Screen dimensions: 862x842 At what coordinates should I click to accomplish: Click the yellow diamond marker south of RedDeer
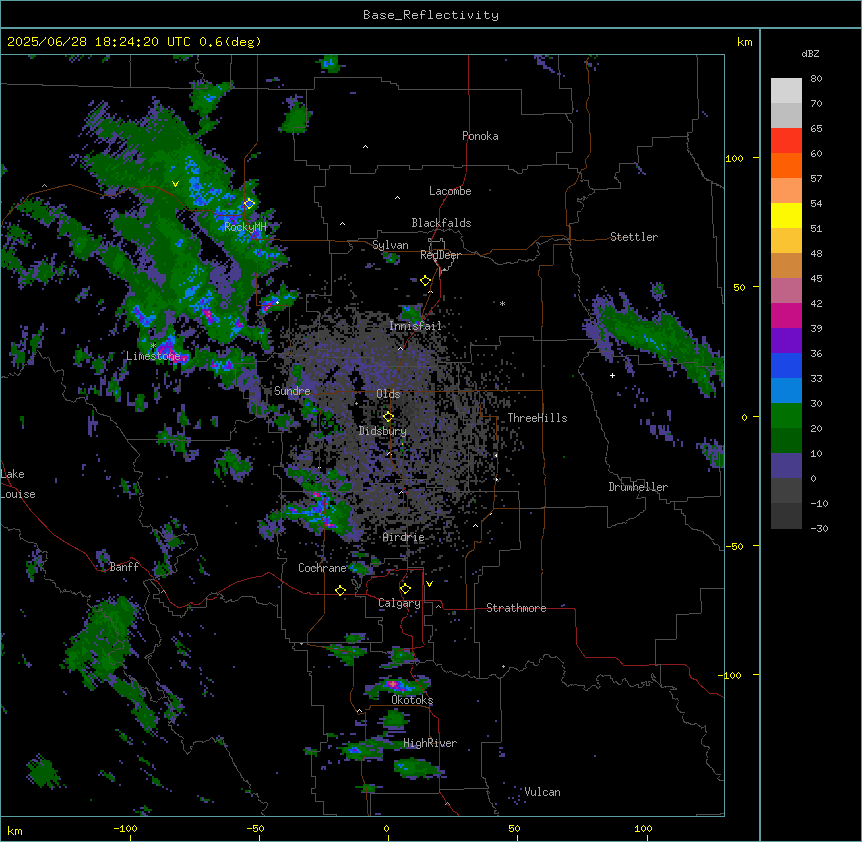tap(426, 281)
